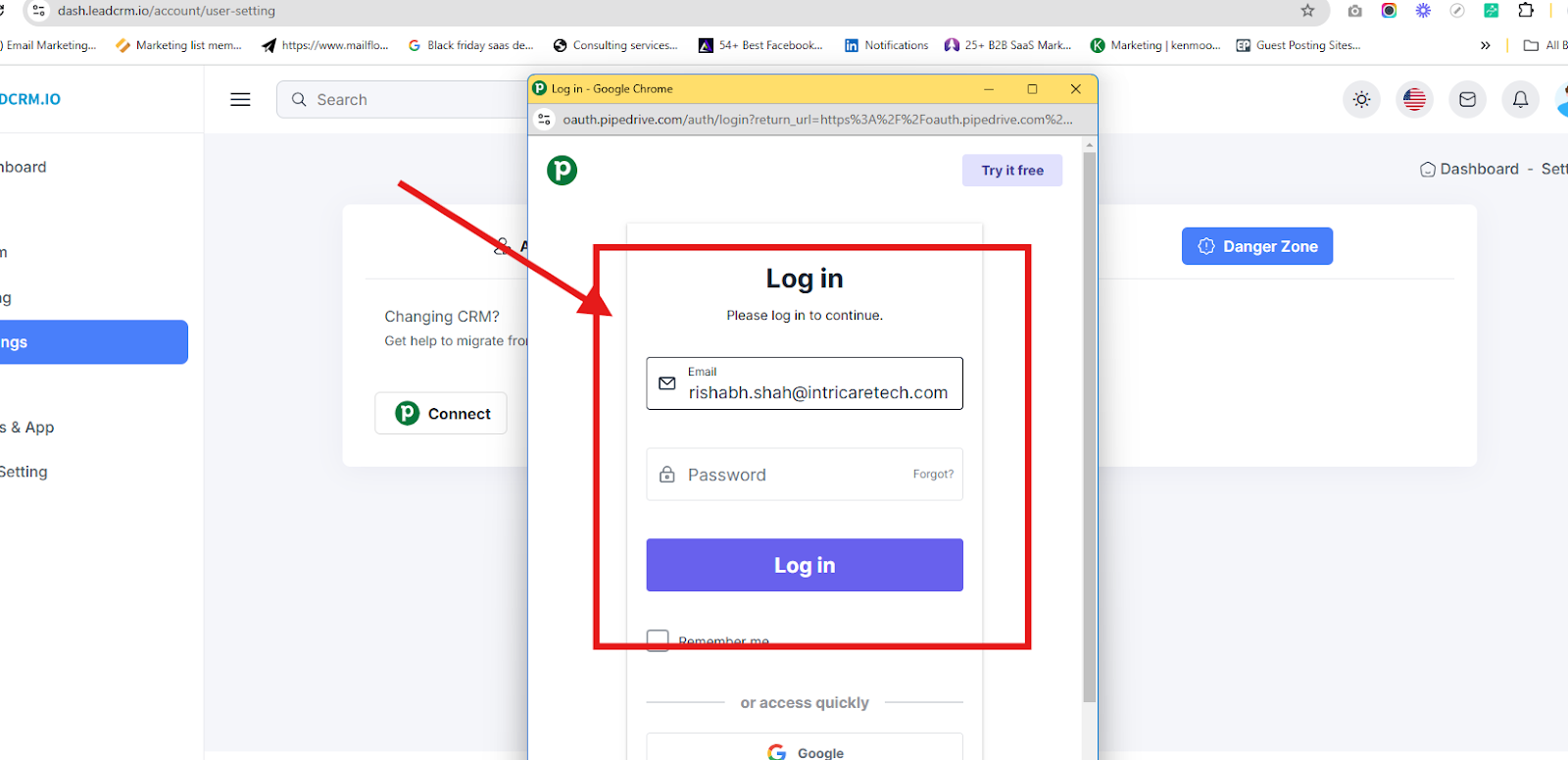The width and height of the screenshot is (1568, 760).
Task: Open Black friday saas de... bookmark
Action: (470, 45)
